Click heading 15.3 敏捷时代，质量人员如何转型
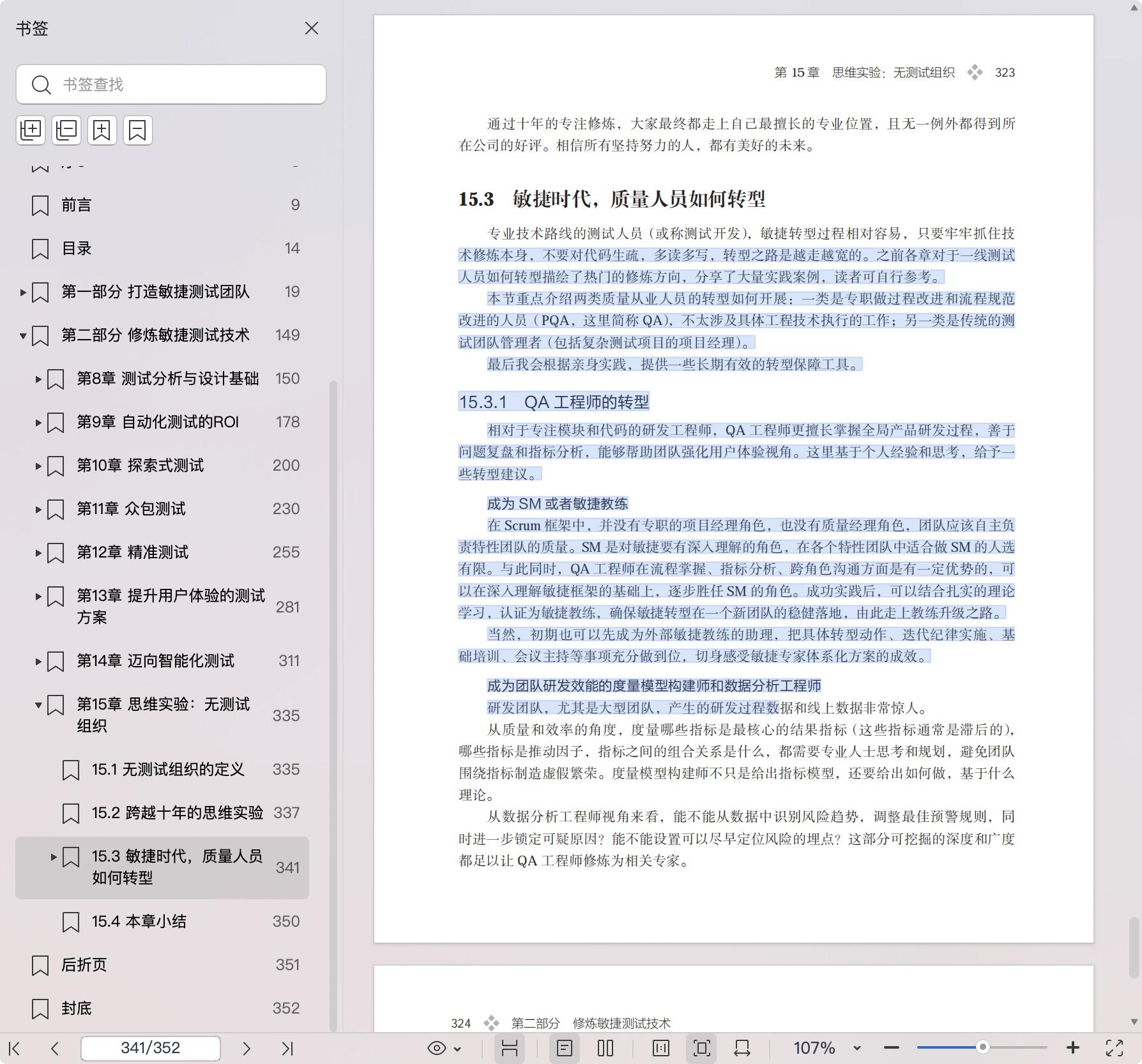Screen dimensions: 1142x1064 pos(612,199)
